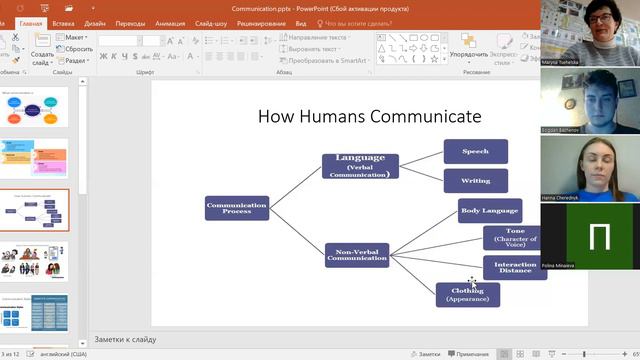640x360 pixels.
Task: Select the Oval shape in gallery
Action: (x=424, y=38)
